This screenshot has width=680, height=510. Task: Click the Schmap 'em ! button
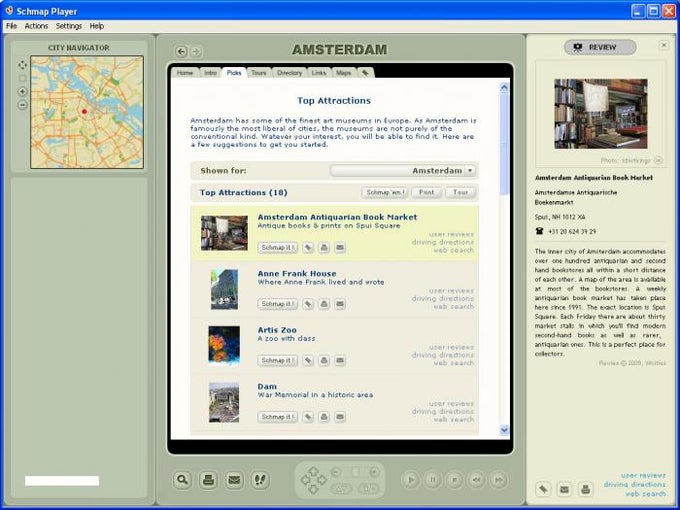pyautogui.click(x=385, y=192)
